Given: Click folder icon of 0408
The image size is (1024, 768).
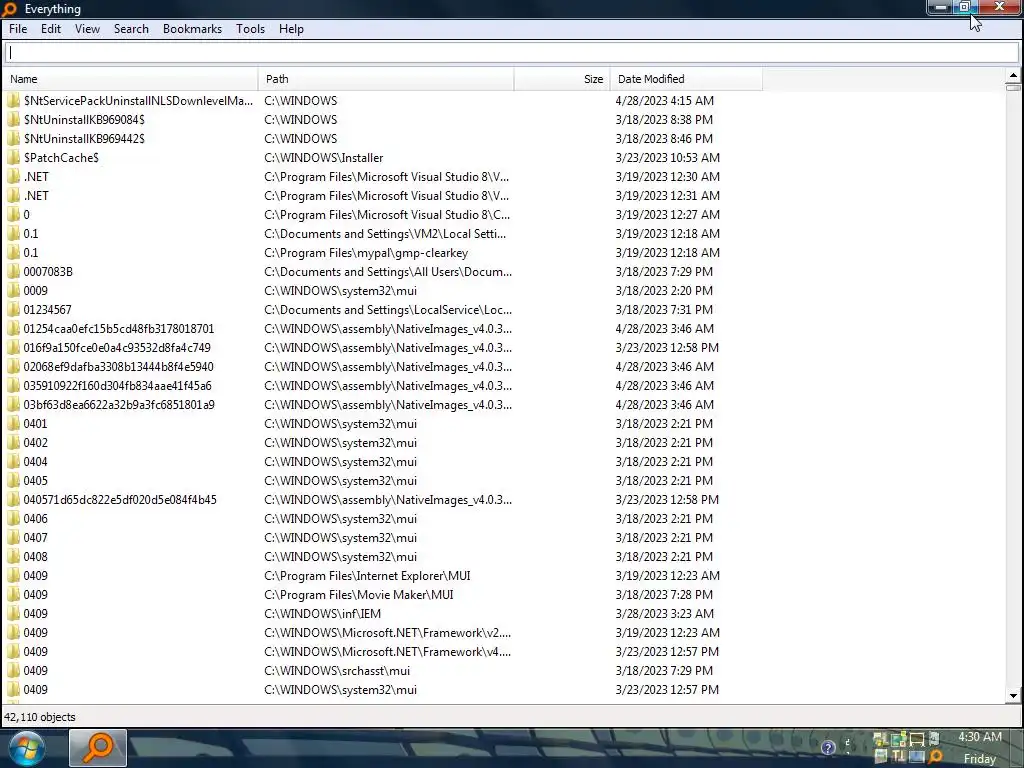Looking at the screenshot, I should click(13, 556).
